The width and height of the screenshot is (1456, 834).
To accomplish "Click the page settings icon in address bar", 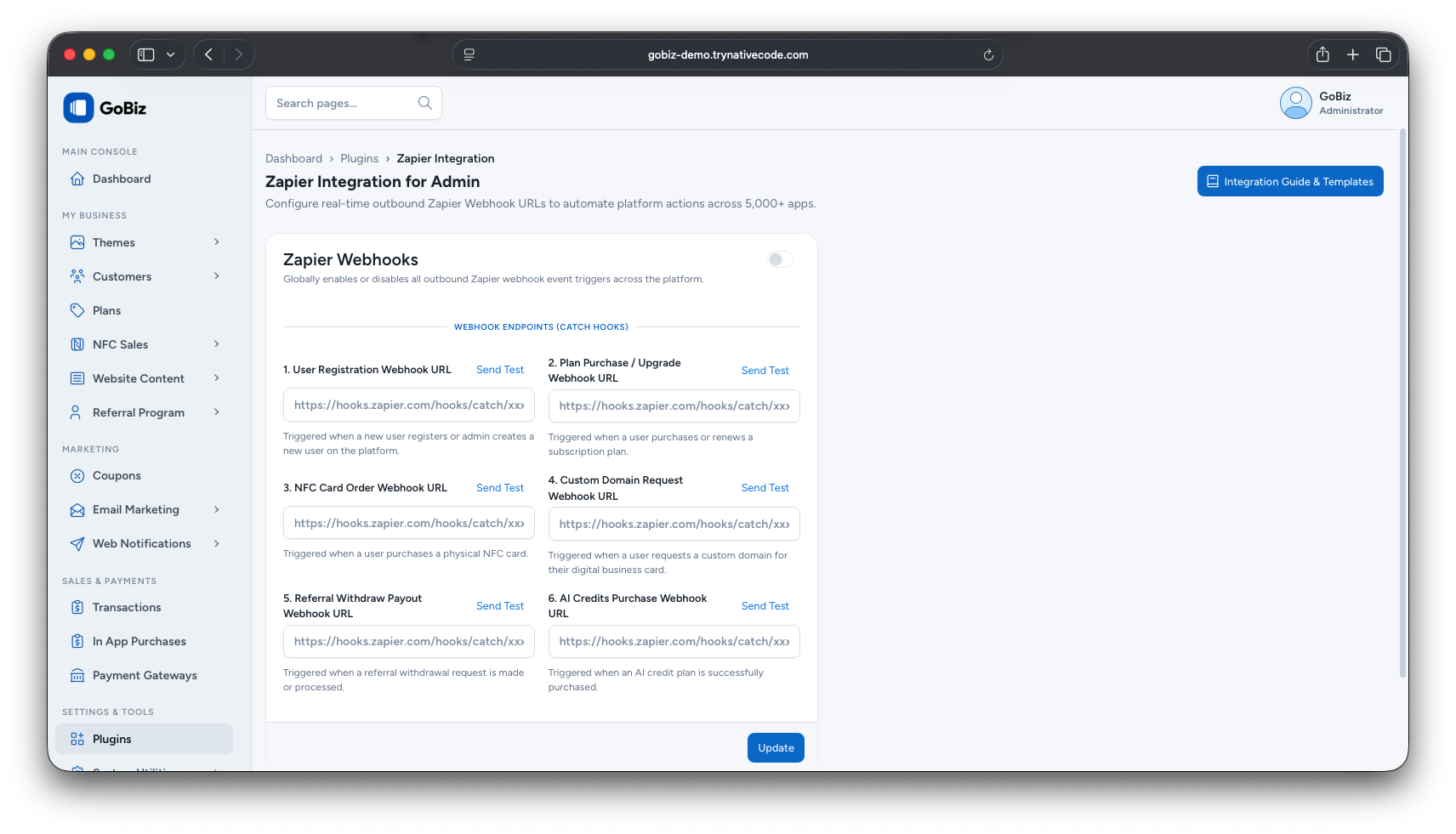I will pyautogui.click(x=469, y=54).
